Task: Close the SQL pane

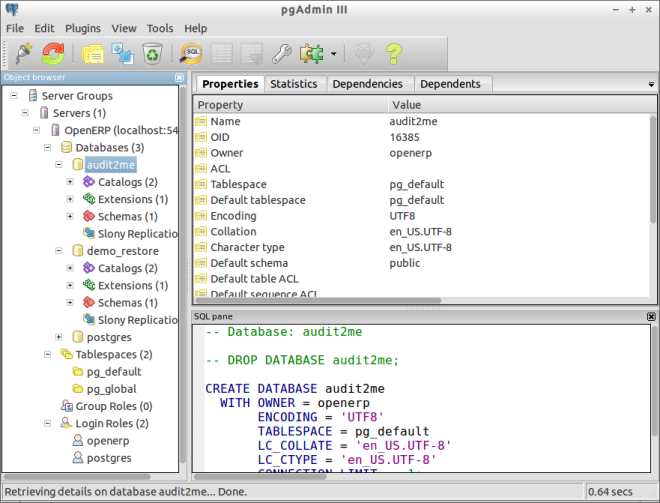Action: [651, 316]
